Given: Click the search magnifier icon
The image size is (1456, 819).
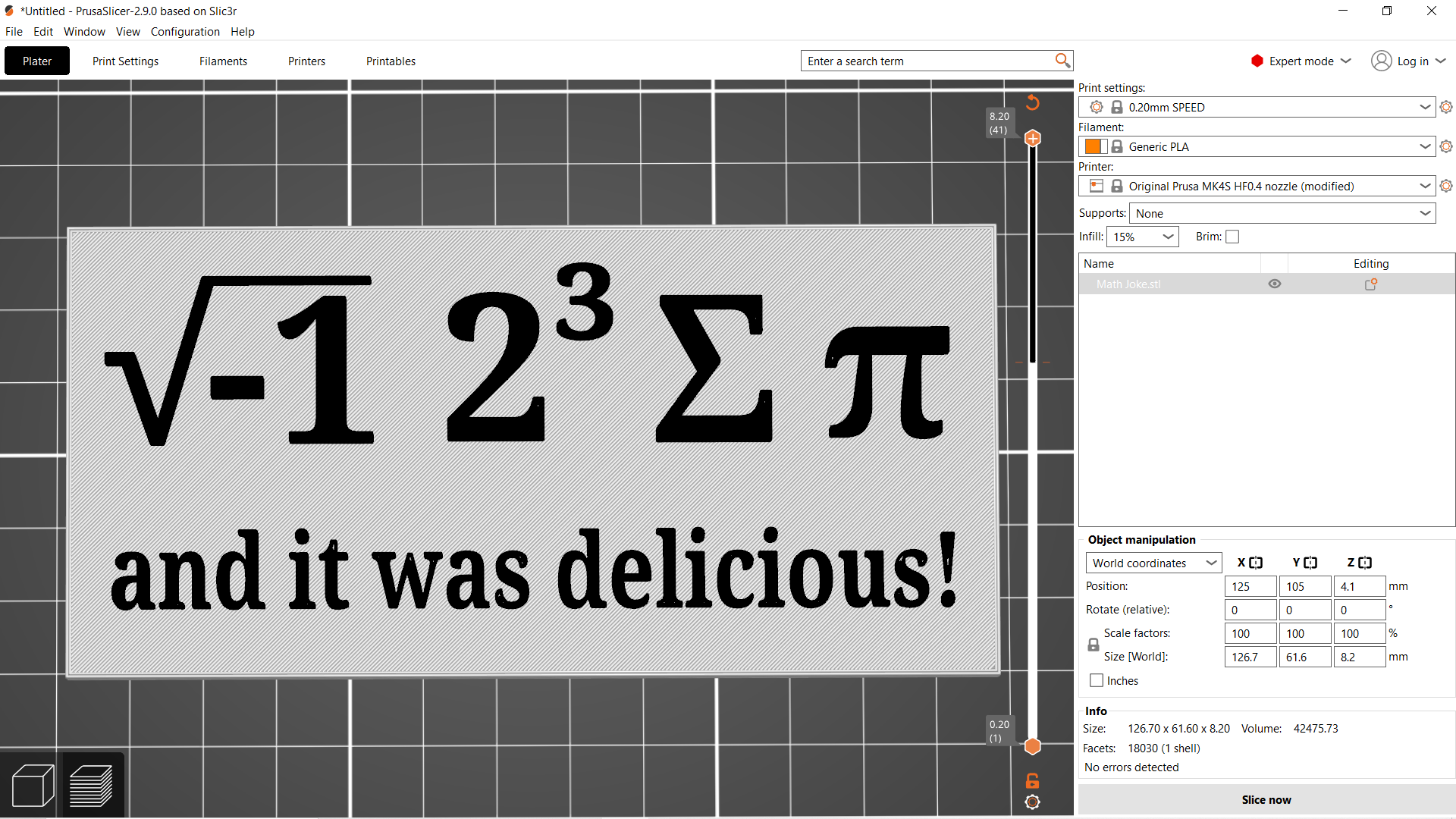Looking at the screenshot, I should click(x=1062, y=61).
